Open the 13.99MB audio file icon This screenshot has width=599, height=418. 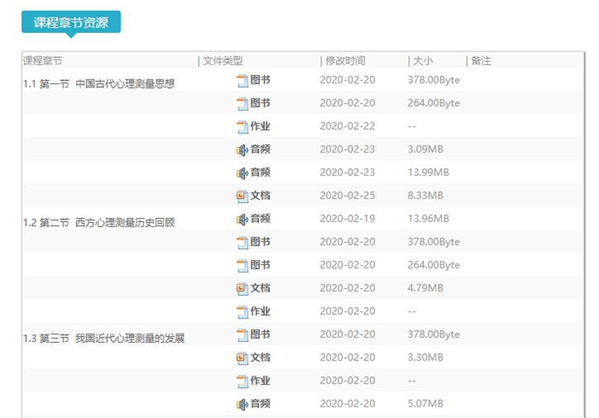tap(242, 173)
